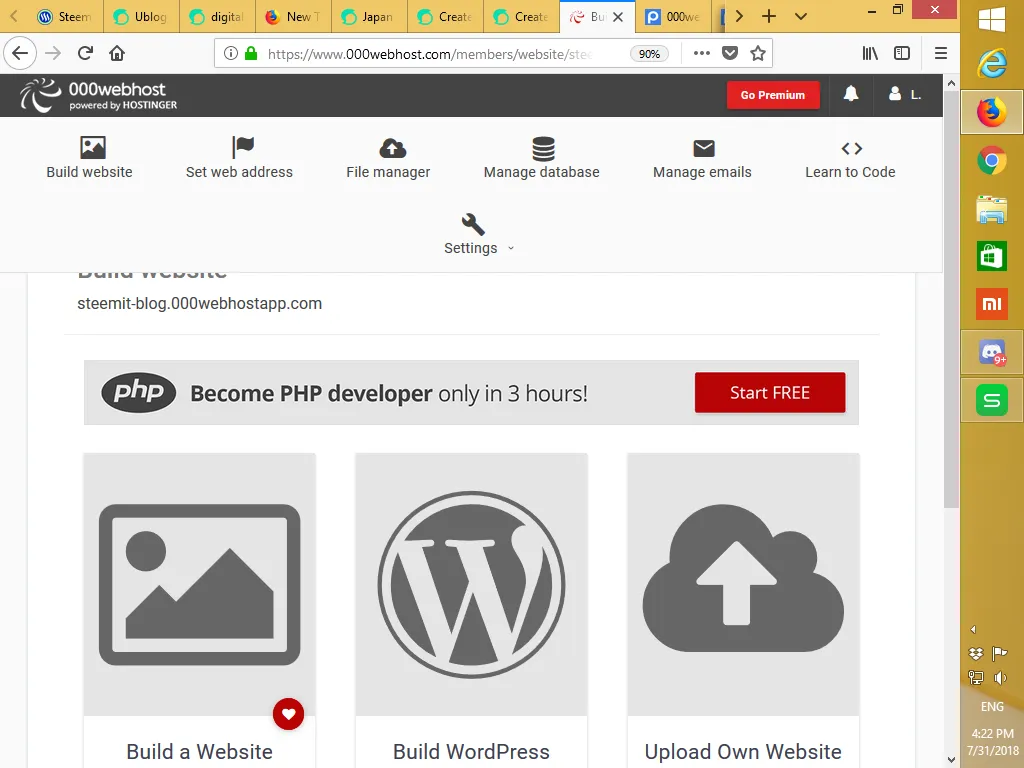Open the Set web address flag icon
1024x768 pixels.
tap(242, 147)
